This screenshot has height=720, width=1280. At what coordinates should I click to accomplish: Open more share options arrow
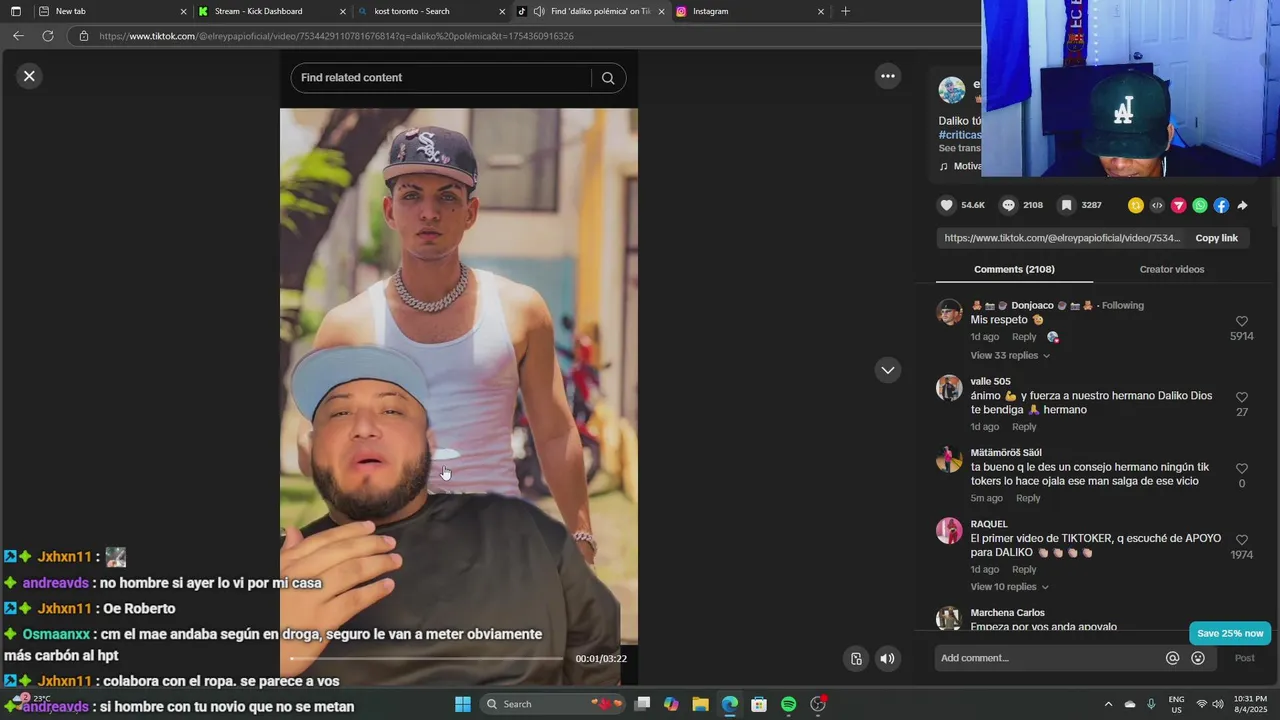click(1242, 205)
